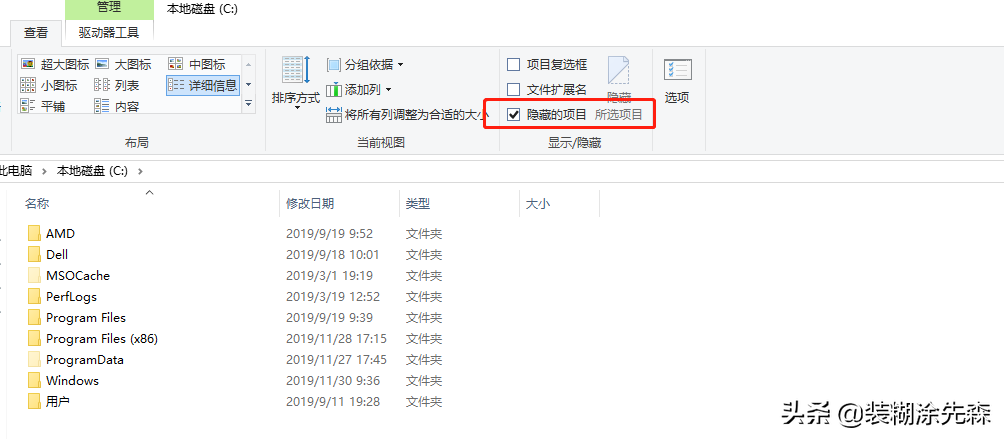The height and width of the screenshot is (439, 1004).
Task: Select date 2019/11/27 17:45 cell
Action: (336, 360)
